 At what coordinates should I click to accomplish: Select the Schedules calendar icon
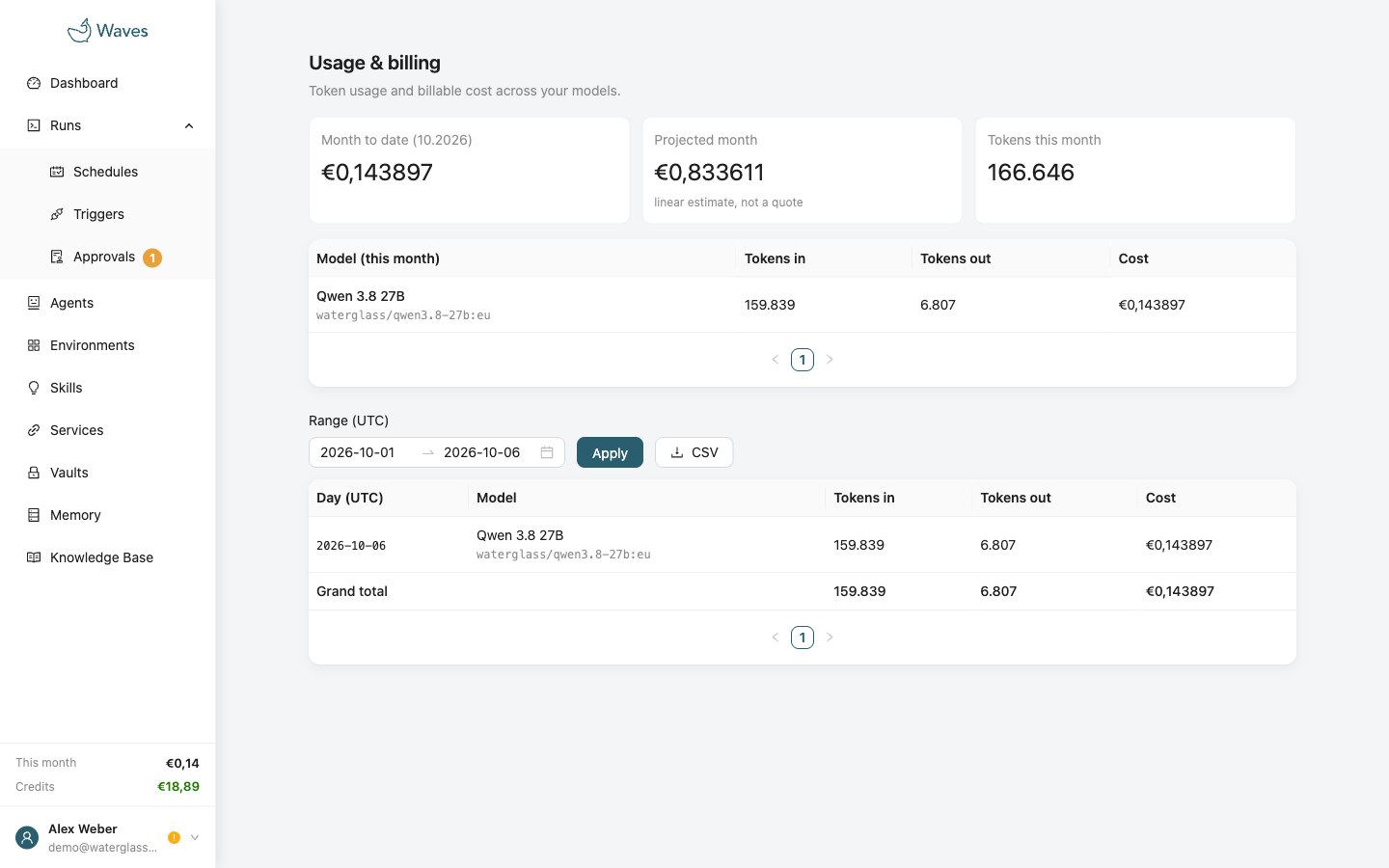[x=57, y=172]
